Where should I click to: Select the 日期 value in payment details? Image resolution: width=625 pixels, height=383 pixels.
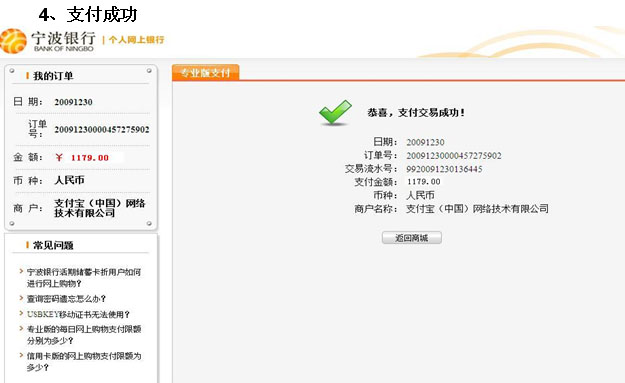tap(425, 142)
